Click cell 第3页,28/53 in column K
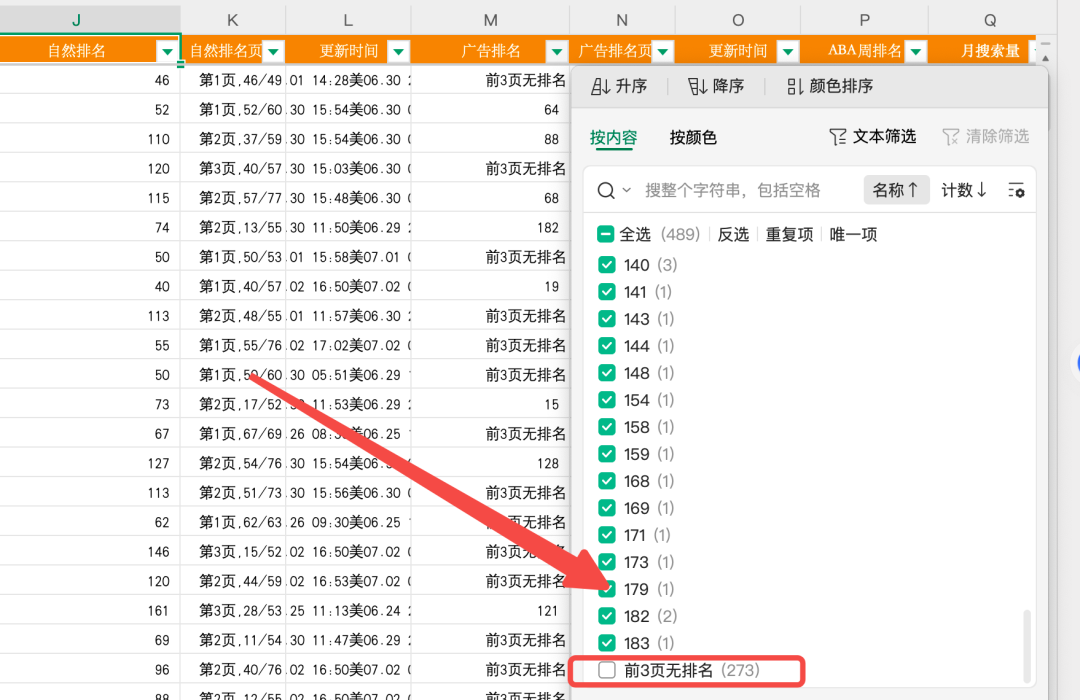Viewport: 1080px width, 700px height. click(x=233, y=610)
